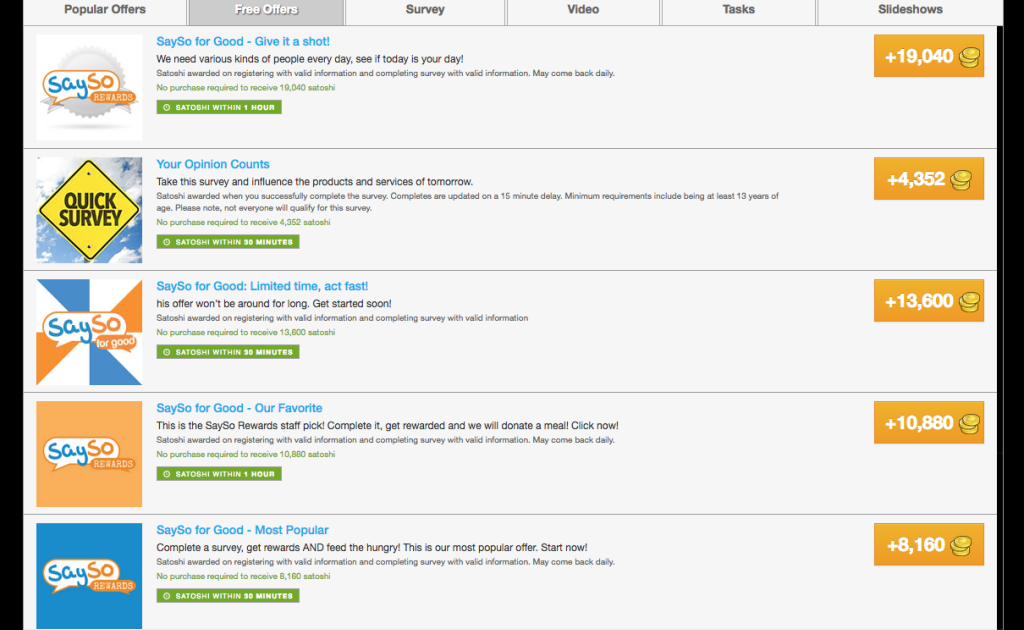Click 'No purchase required to receive 8,160 satoshi'

243,576
